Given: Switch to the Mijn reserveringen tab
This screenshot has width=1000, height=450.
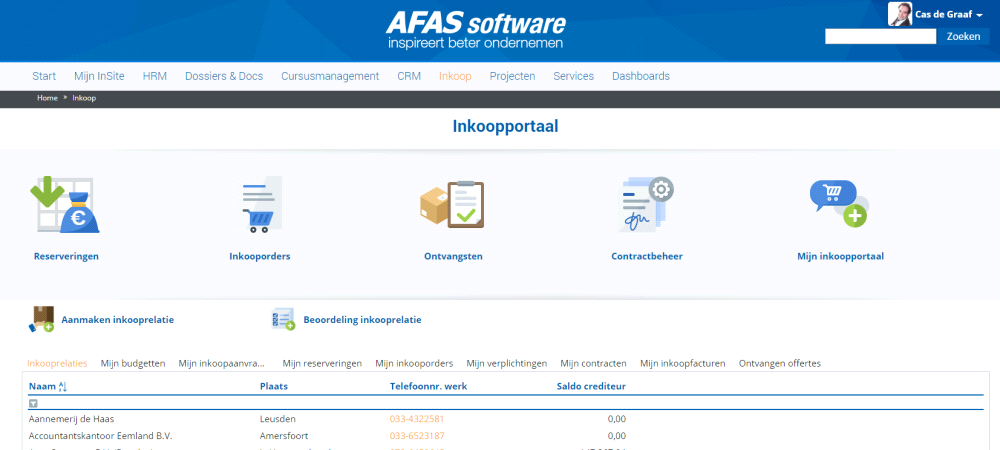Looking at the screenshot, I should (x=322, y=363).
